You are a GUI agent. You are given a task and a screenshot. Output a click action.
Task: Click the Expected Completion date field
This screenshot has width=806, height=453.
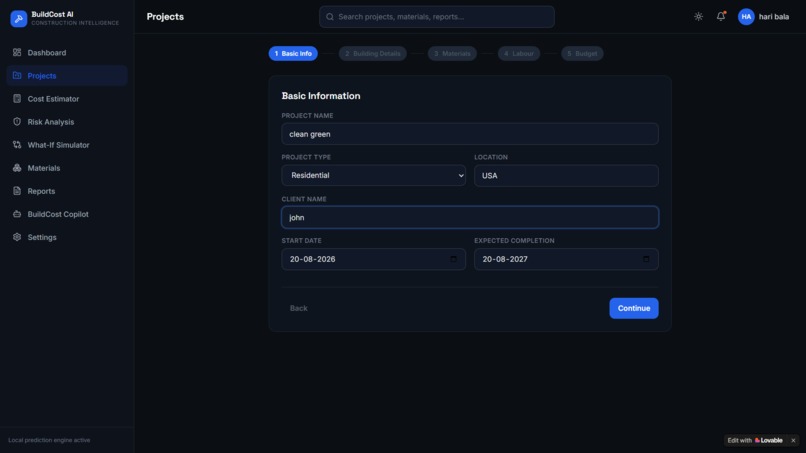click(566, 259)
